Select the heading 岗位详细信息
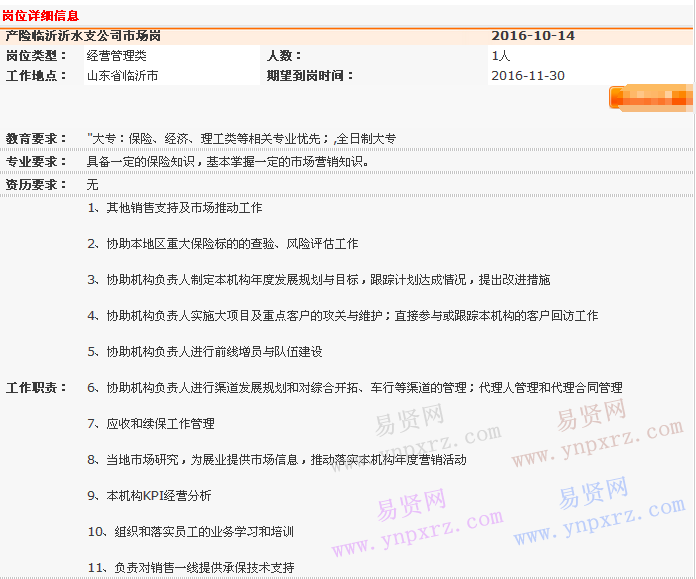The image size is (696, 579). [x=40, y=16]
